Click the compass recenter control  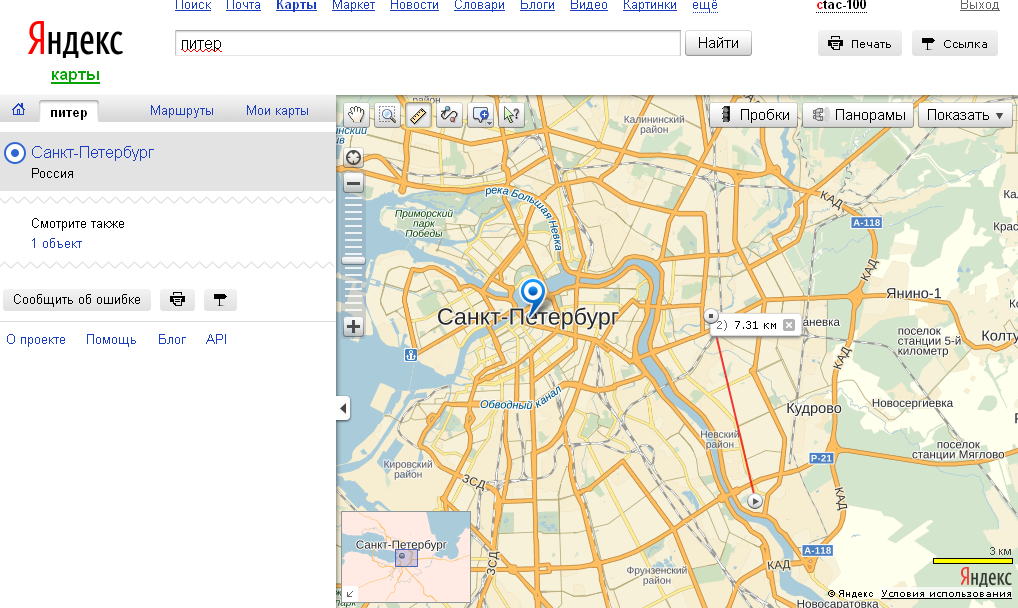tap(353, 158)
